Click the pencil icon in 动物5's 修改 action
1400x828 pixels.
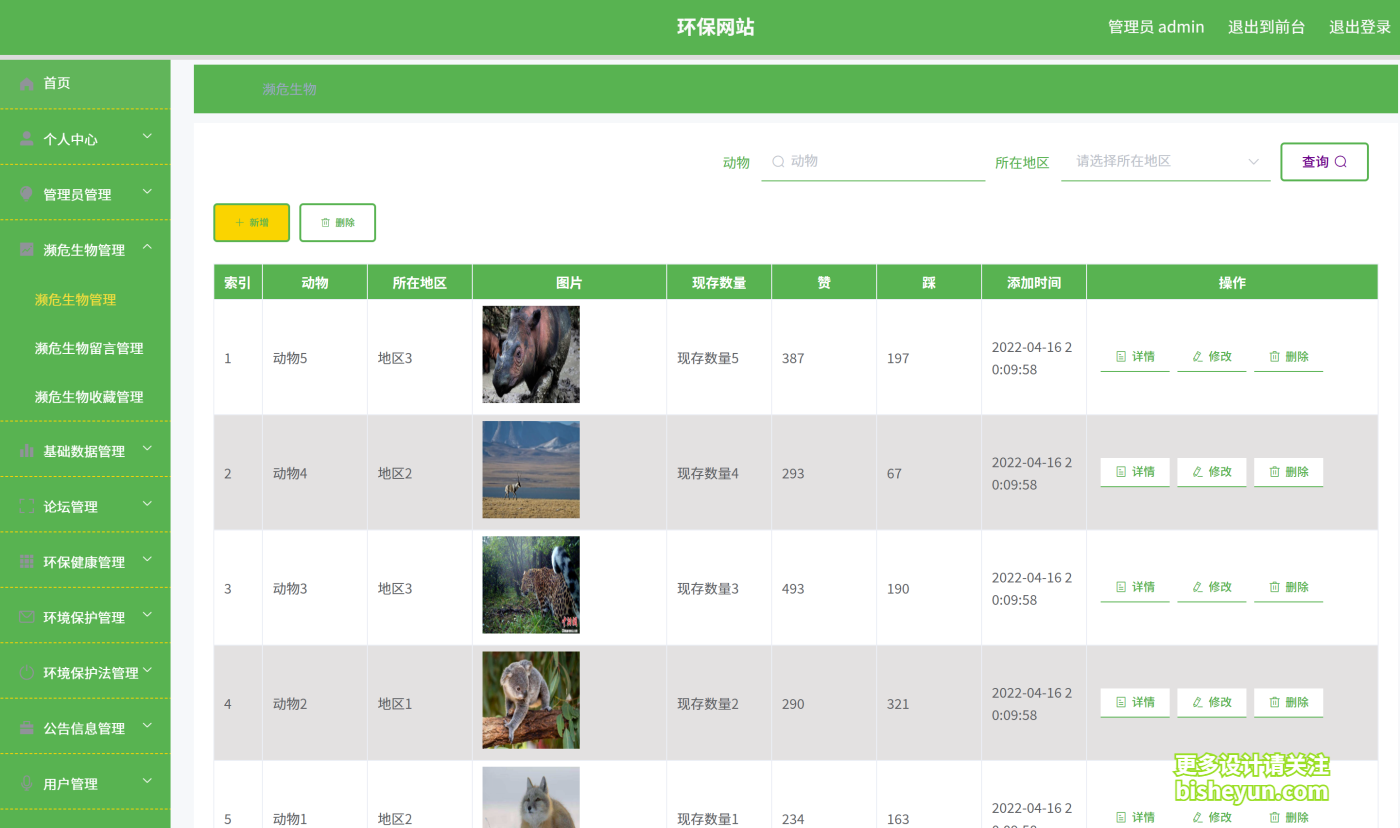click(x=1196, y=356)
